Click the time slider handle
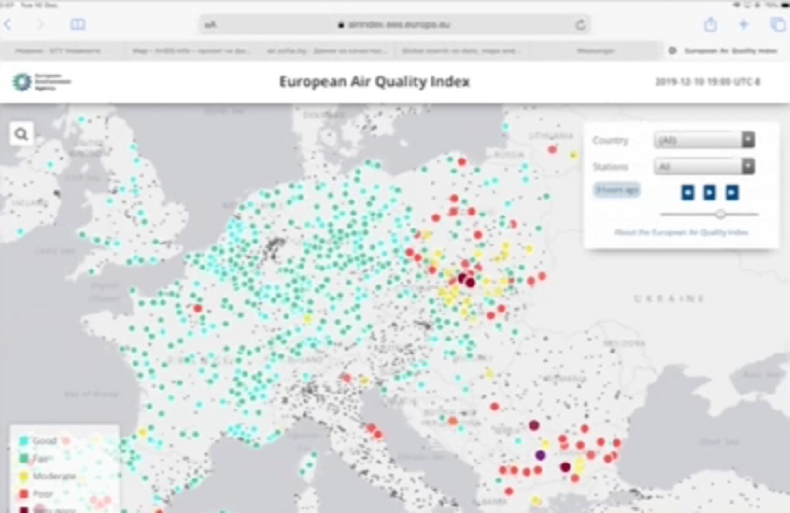This screenshot has width=790, height=513. coord(721,213)
